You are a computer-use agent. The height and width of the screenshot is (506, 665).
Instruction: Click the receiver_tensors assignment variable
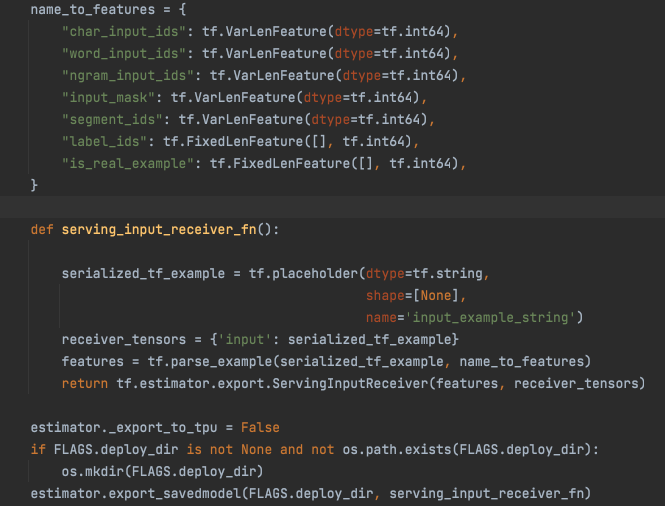point(124,340)
